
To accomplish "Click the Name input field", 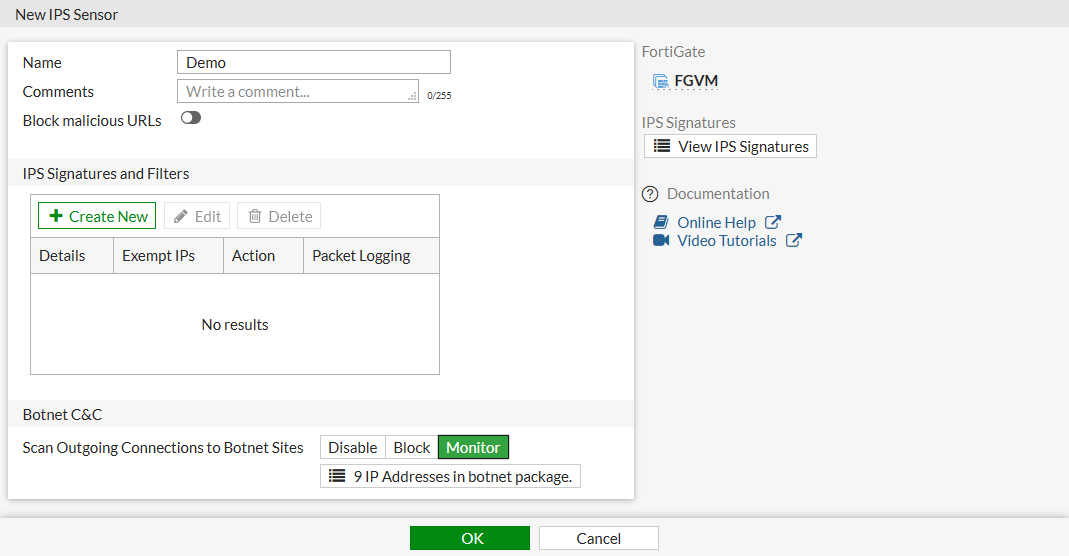I will click(x=313, y=62).
